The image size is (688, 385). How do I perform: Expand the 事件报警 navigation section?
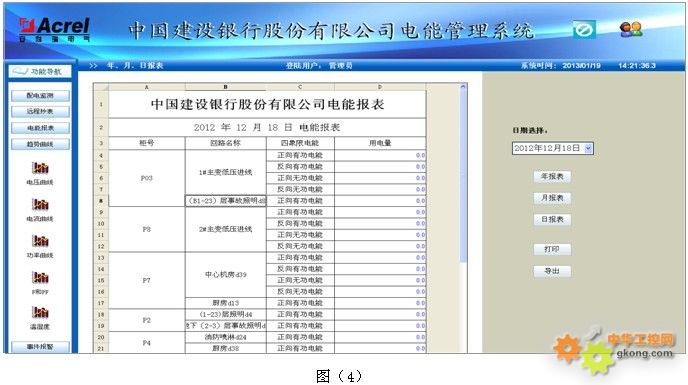tap(40, 347)
